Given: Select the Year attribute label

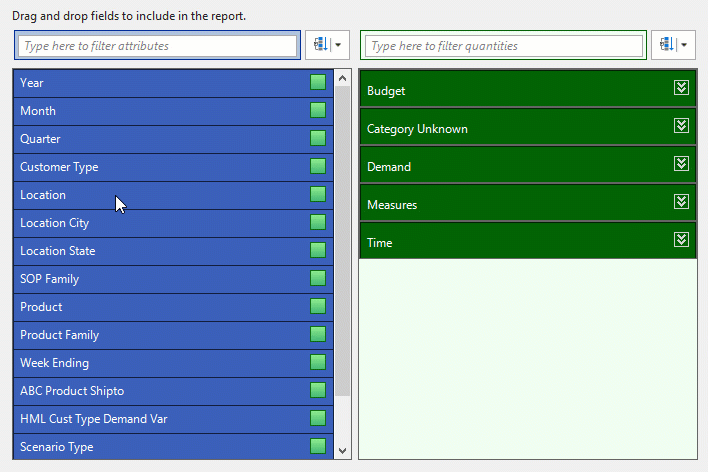Looking at the screenshot, I should pos(32,83).
